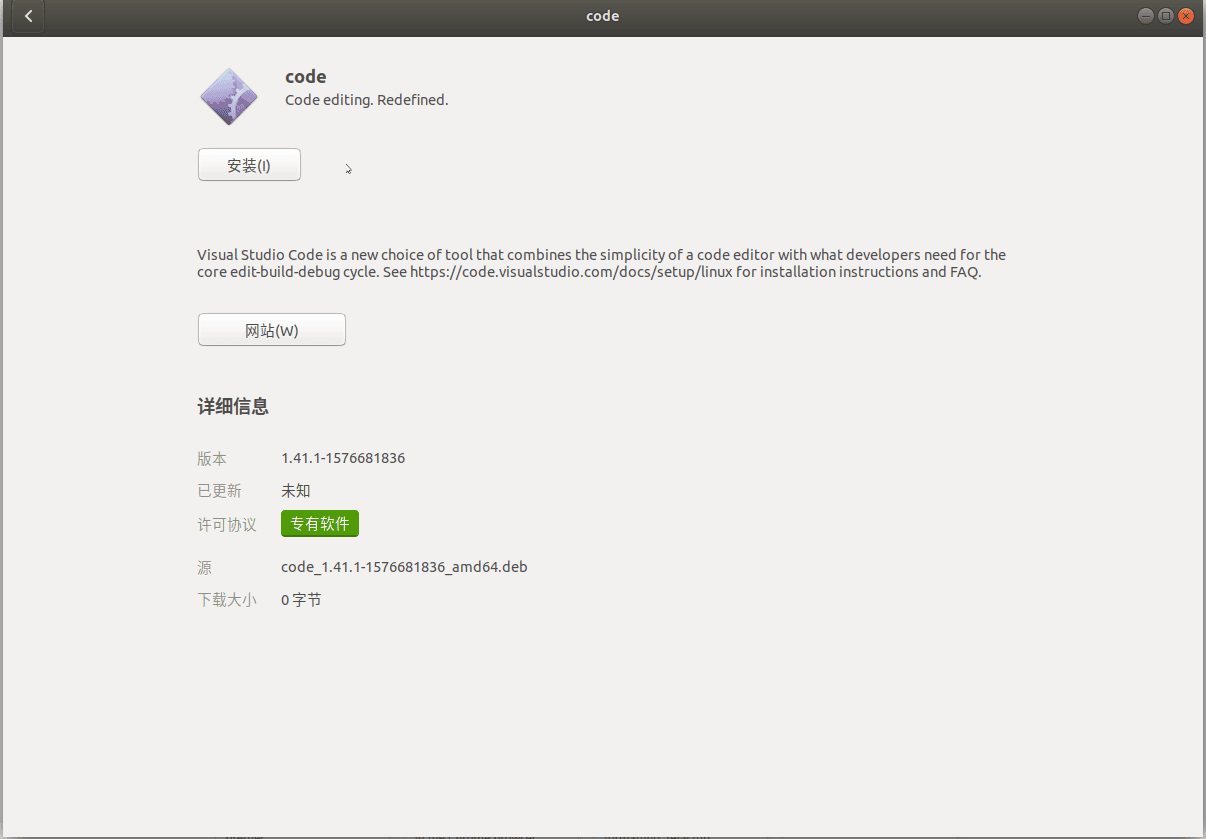This screenshot has width=1206, height=839.
Task: Click the source file code_1.41.1-1576681836_amd64.deb
Action: click(404, 567)
